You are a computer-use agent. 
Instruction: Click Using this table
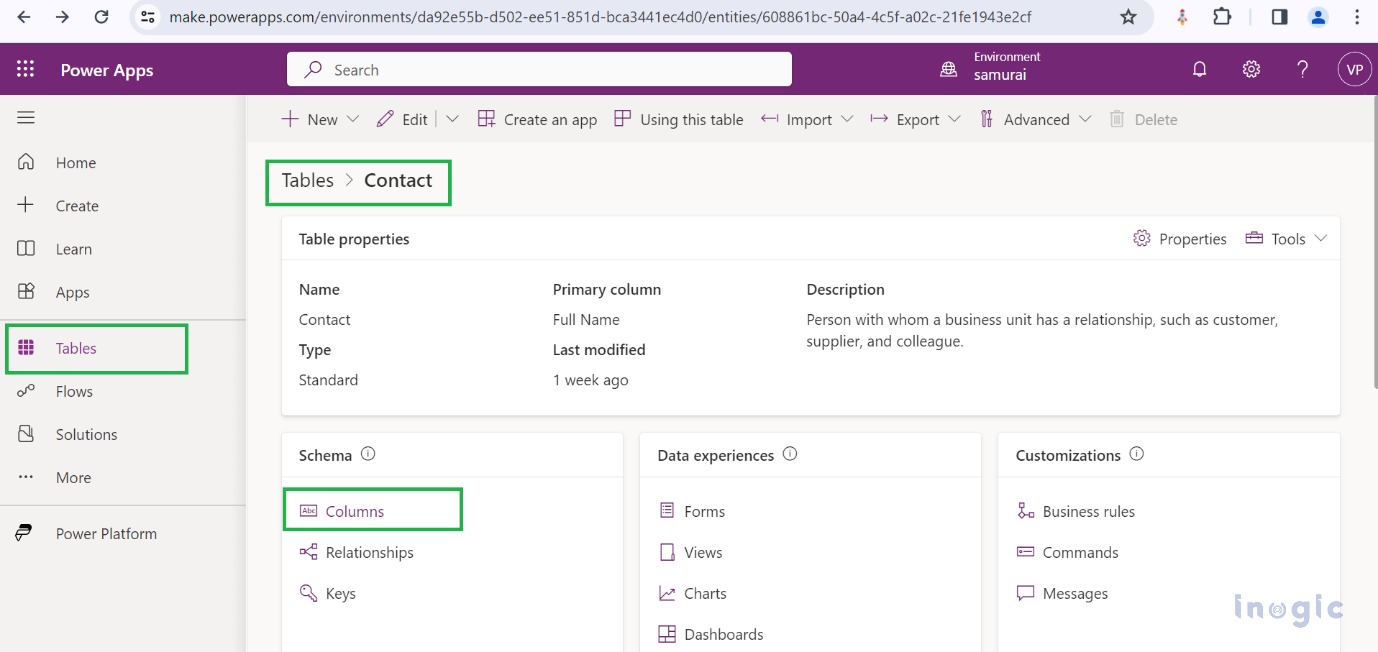[x=678, y=119]
